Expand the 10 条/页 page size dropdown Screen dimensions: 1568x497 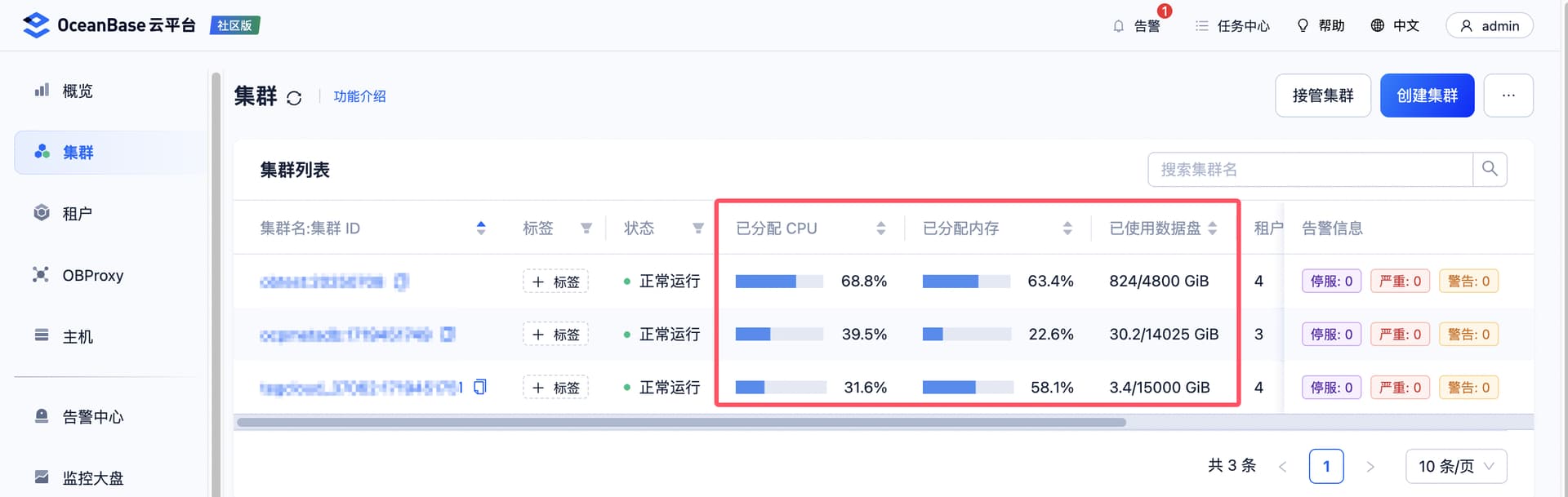(x=1456, y=466)
